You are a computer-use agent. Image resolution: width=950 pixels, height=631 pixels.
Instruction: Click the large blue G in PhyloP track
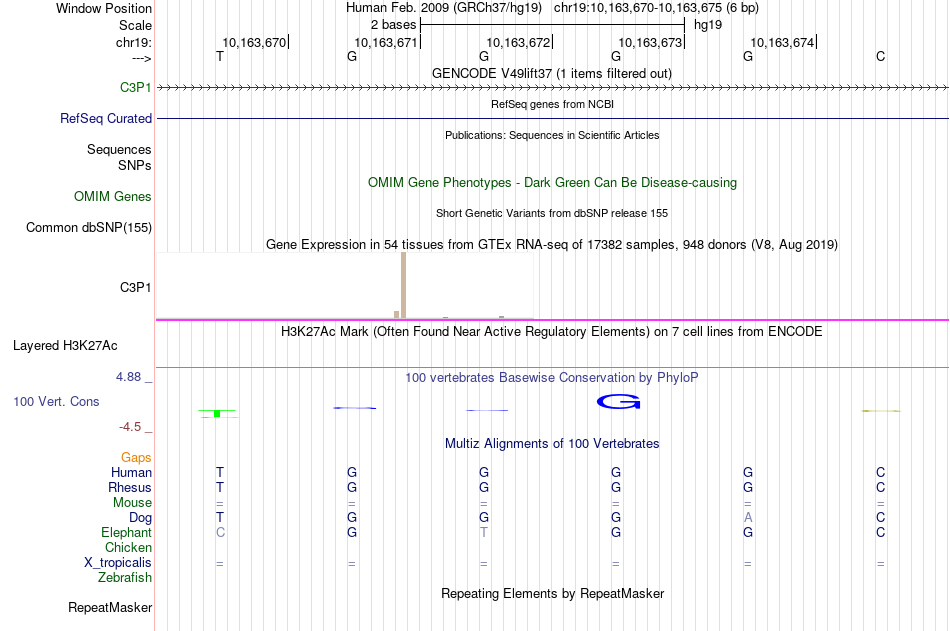pyautogui.click(x=619, y=401)
